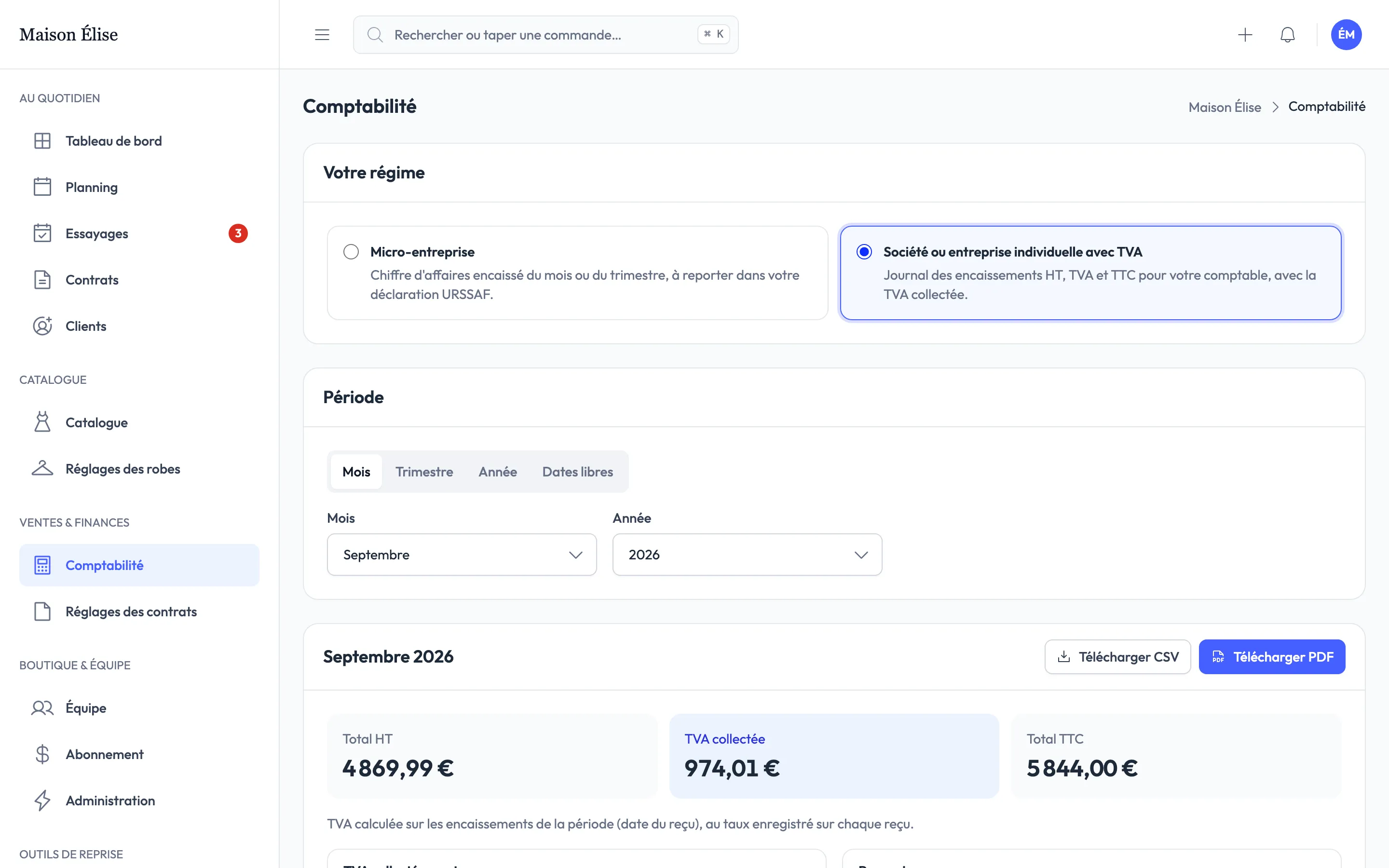Click the Tableau de bord grid icon
The image size is (1389, 868).
click(42, 141)
